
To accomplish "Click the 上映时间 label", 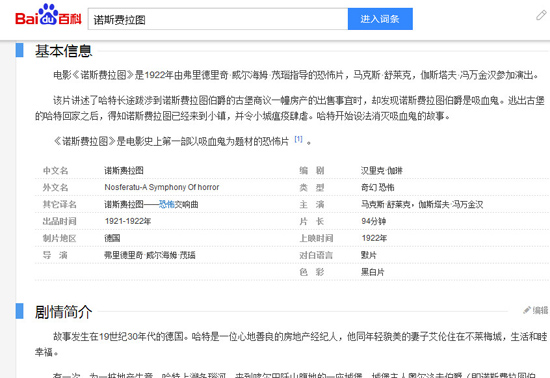I will [x=316, y=238].
